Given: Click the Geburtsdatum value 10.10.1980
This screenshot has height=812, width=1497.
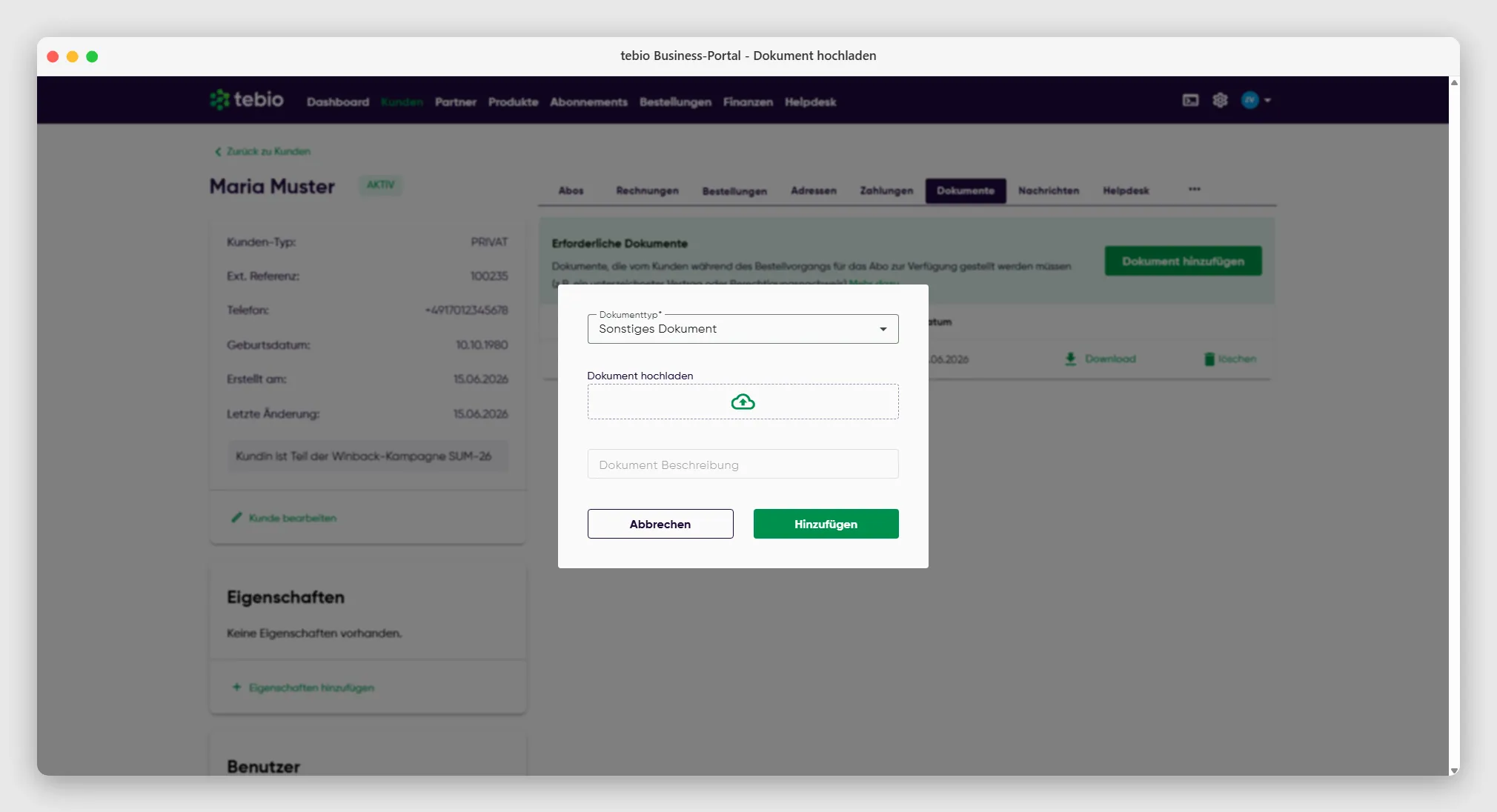Looking at the screenshot, I should [x=482, y=345].
